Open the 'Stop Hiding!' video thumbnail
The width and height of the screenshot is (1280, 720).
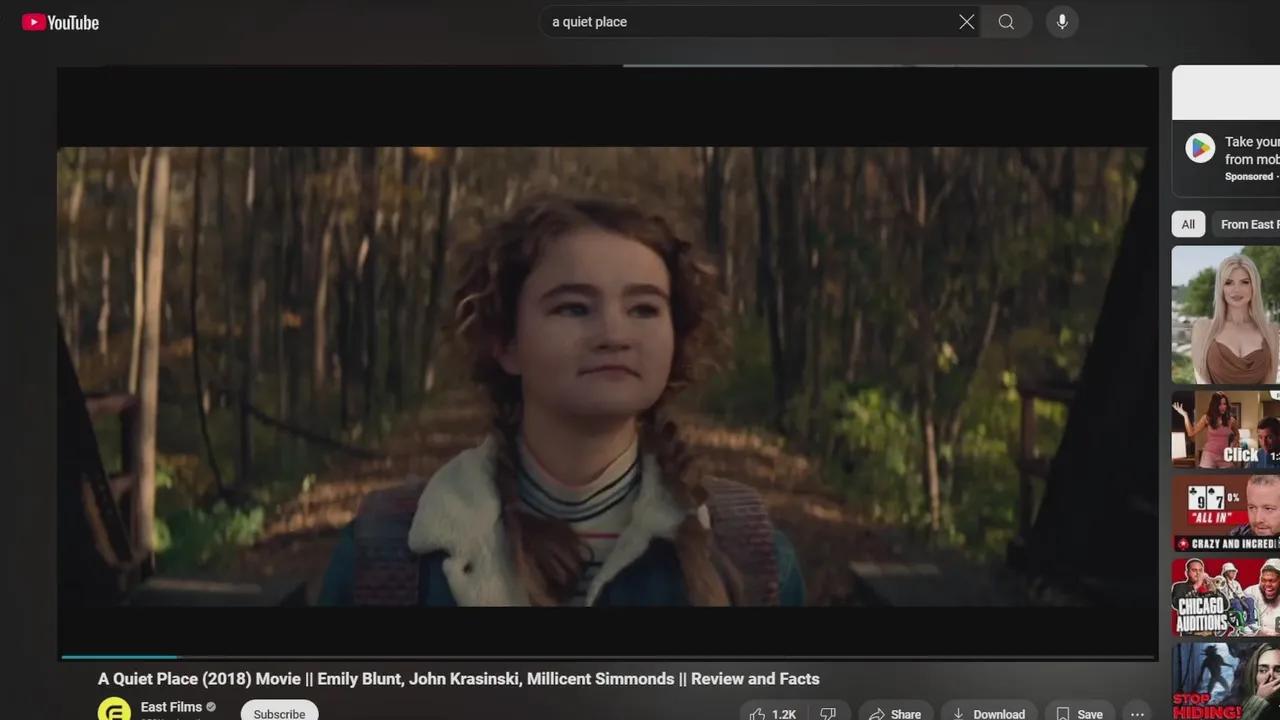pos(1226,681)
